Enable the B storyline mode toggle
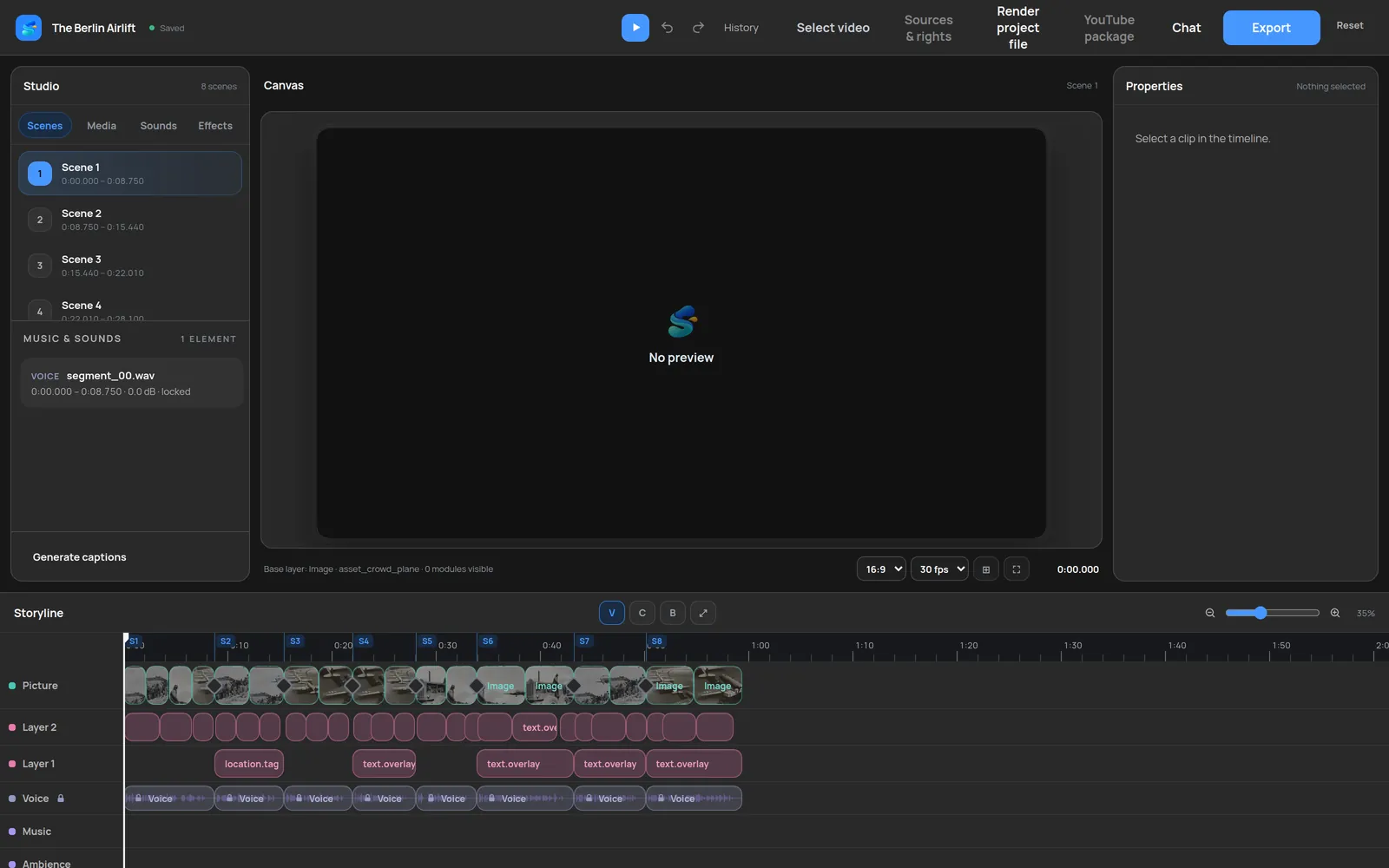Image resolution: width=1389 pixels, height=868 pixels. click(673, 613)
